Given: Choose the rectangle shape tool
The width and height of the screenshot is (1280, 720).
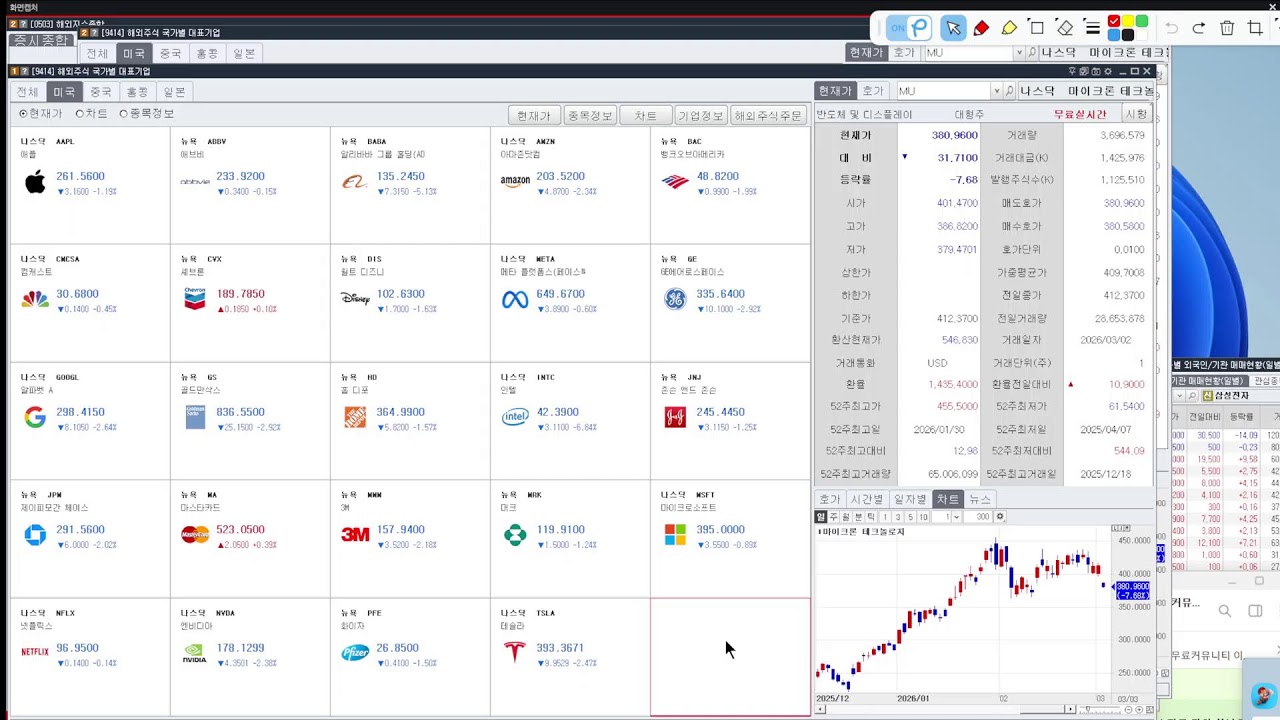Looking at the screenshot, I should [x=1037, y=28].
